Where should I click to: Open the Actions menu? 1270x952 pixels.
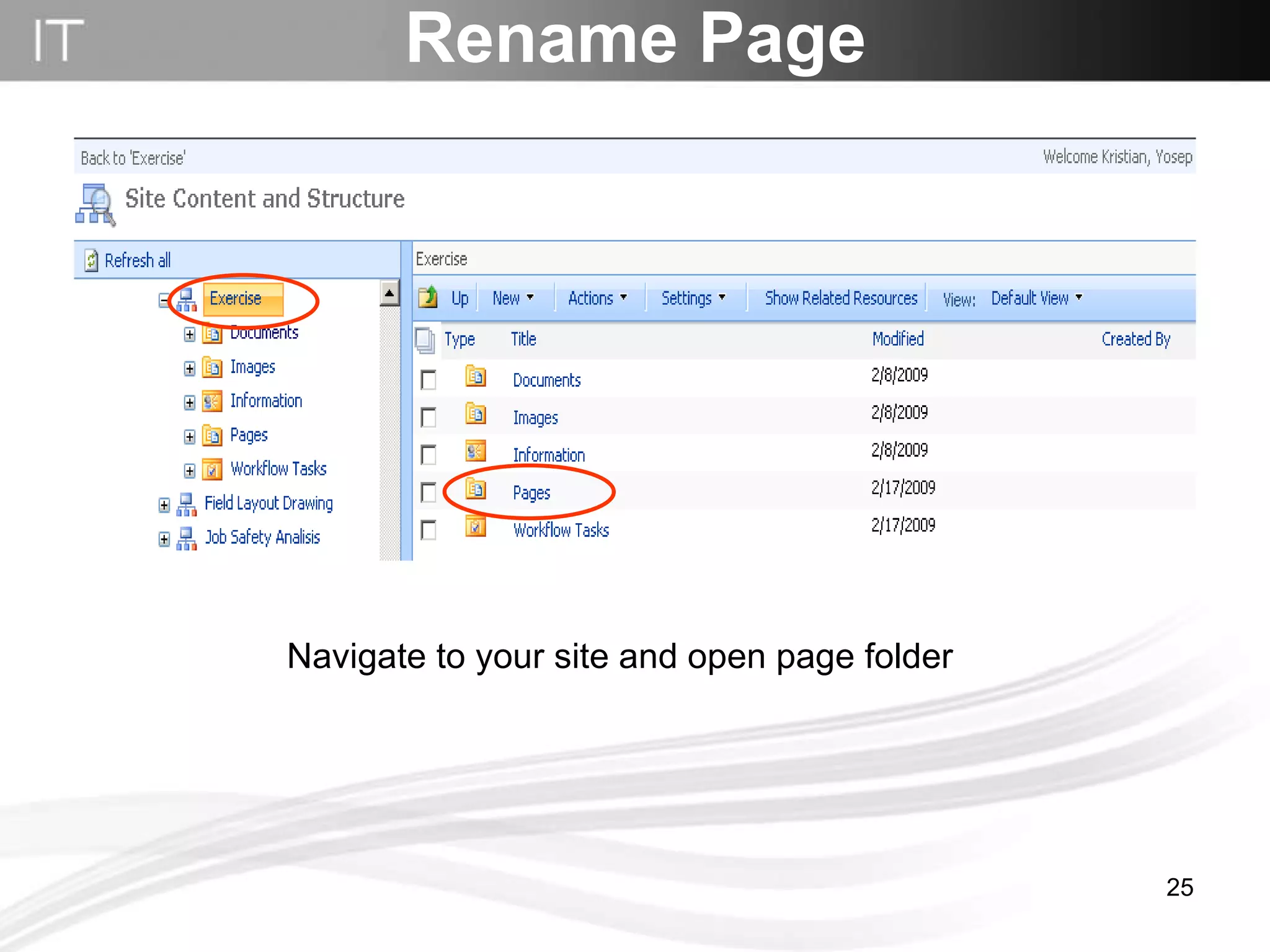tap(598, 298)
